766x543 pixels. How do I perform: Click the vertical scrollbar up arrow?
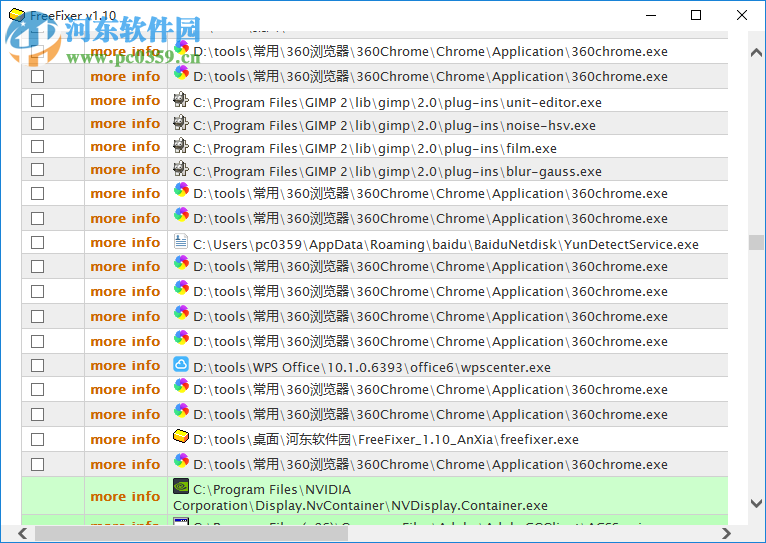pyautogui.click(x=756, y=52)
